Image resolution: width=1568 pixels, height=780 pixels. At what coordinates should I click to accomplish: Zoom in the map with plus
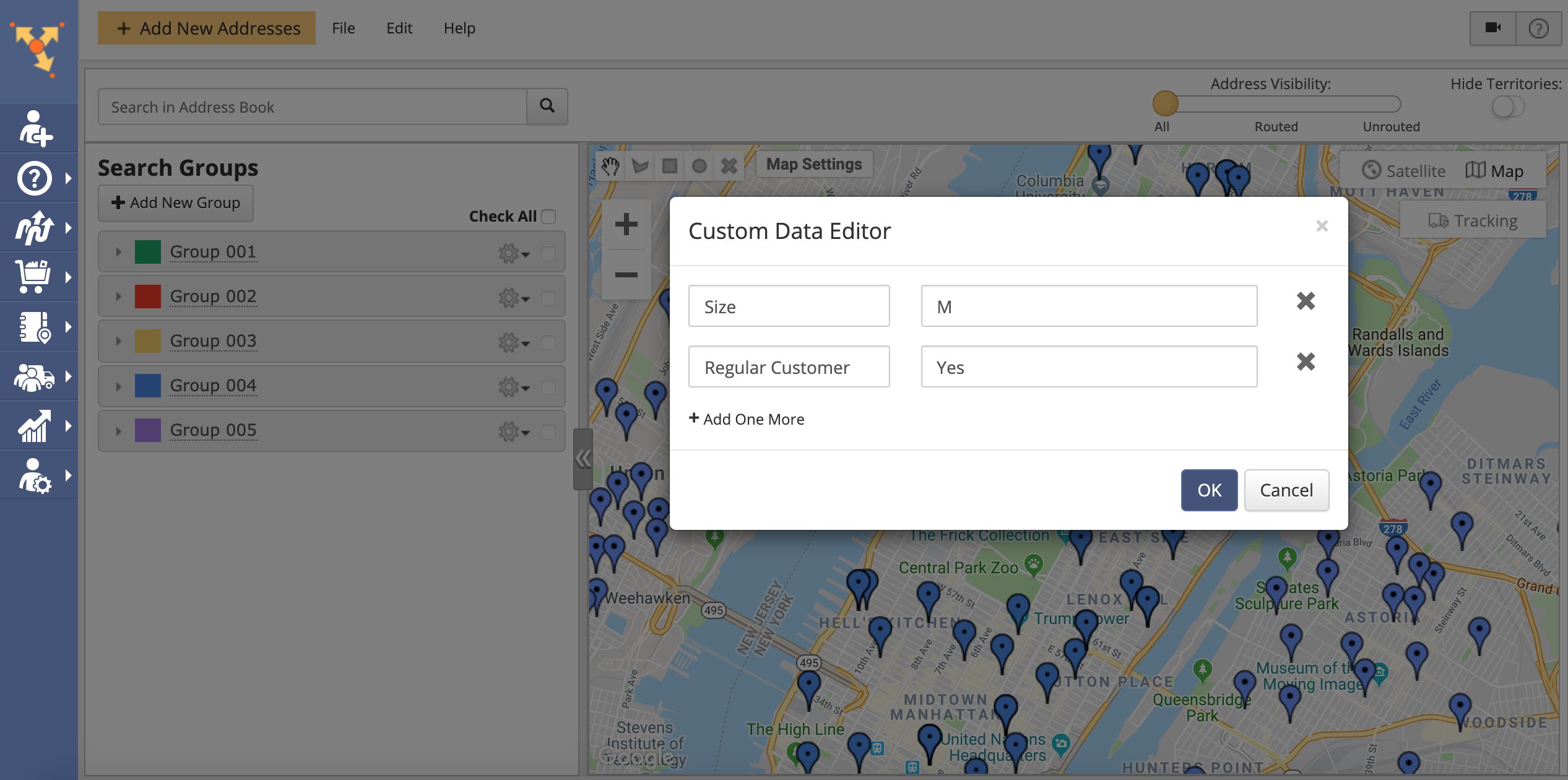(x=626, y=224)
